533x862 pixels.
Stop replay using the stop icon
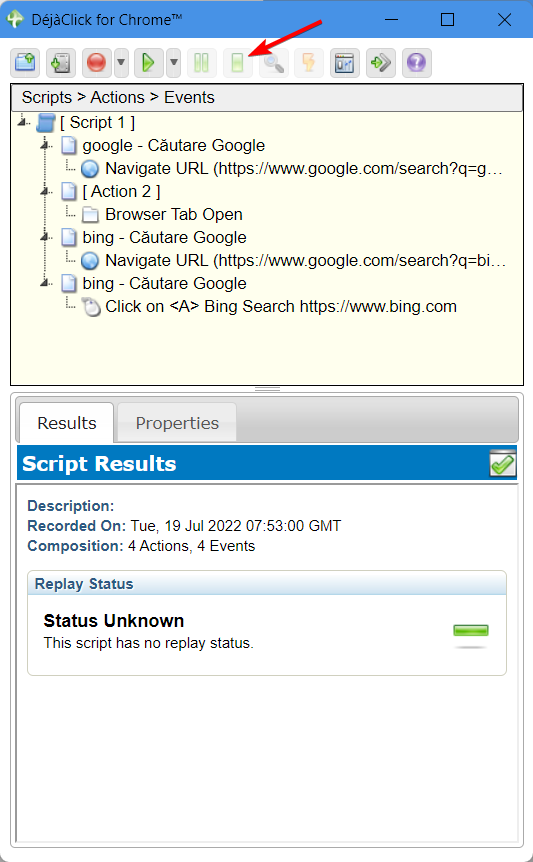tap(237, 63)
